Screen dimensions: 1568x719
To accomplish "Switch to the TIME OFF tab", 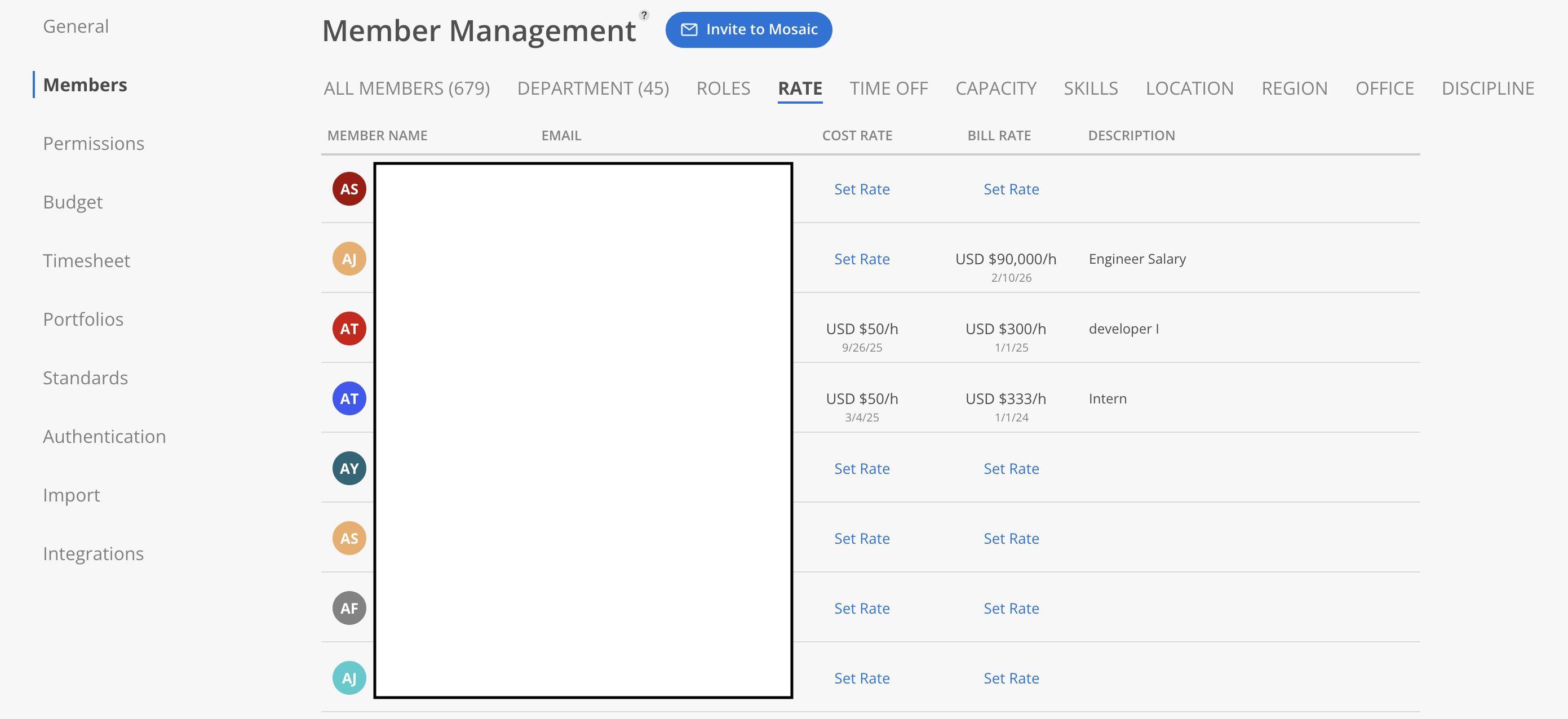I will tap(888, 89).
